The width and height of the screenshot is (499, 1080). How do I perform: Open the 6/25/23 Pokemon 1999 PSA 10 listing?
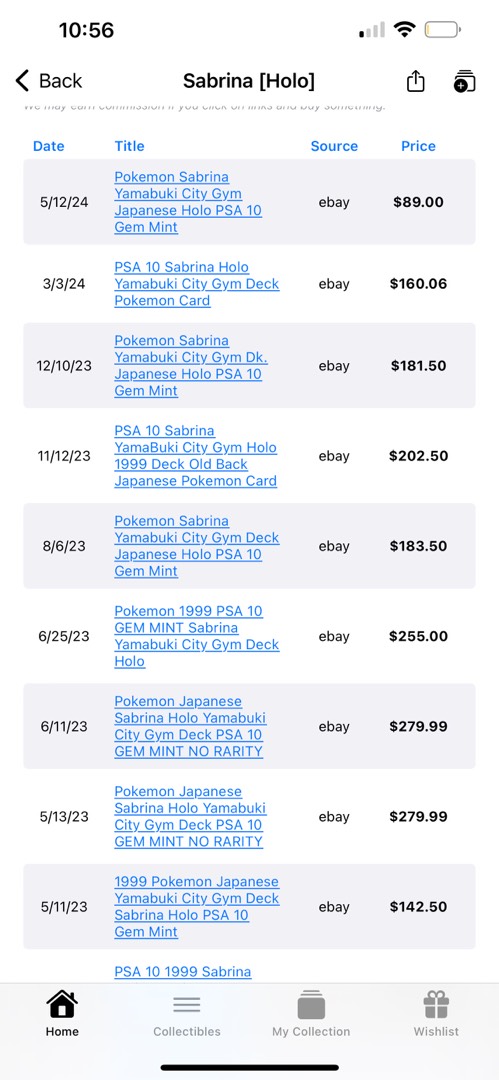click(x=197, y=636)
